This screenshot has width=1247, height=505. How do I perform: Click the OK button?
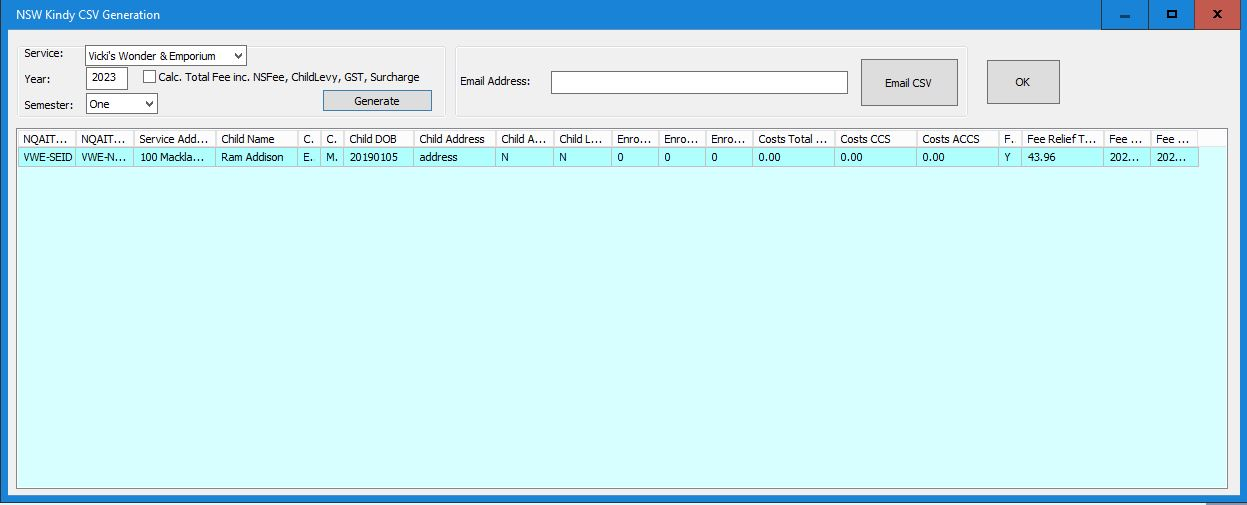[1022, 82]
